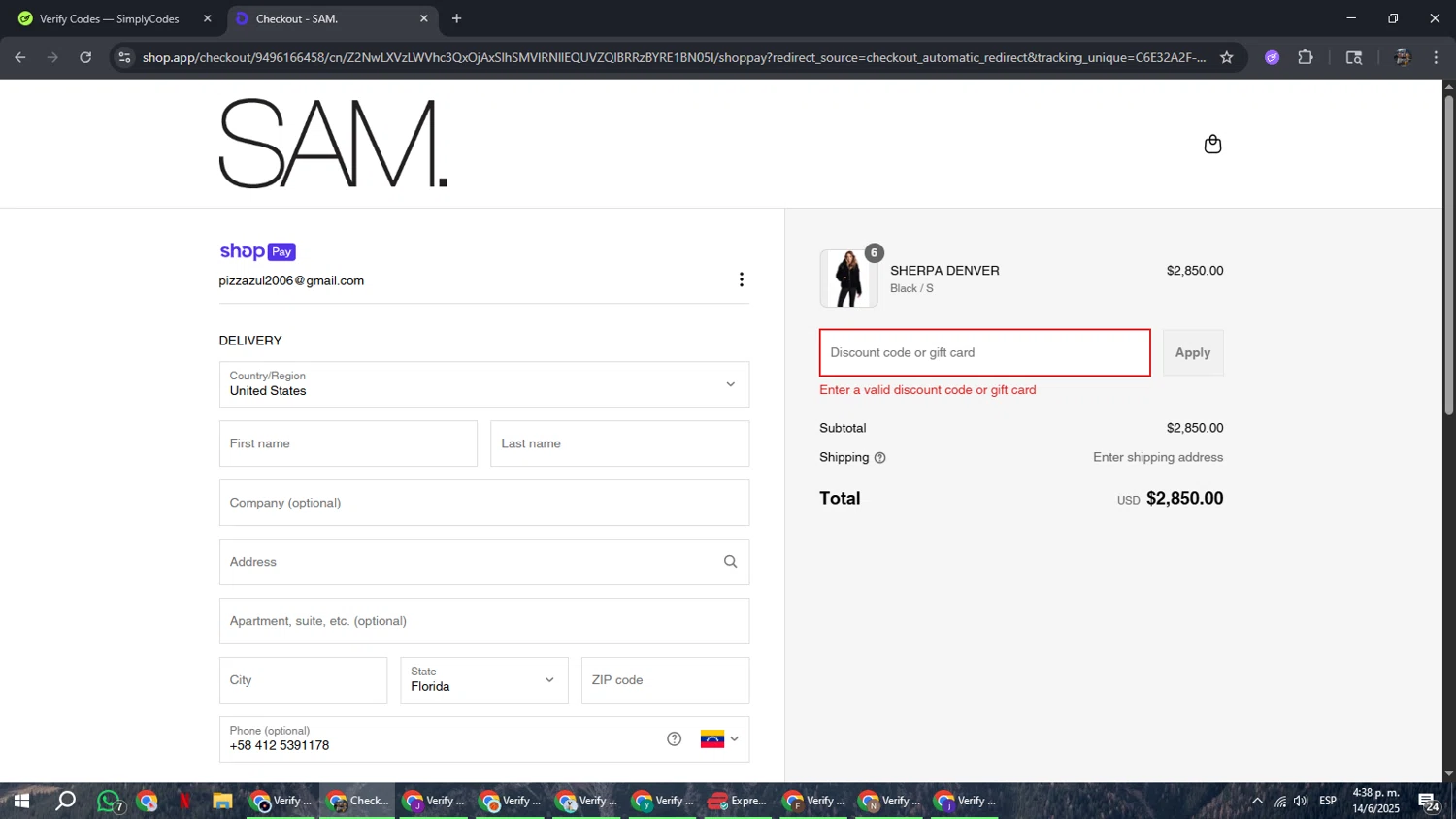Click the pizzazul2006@gmail.com email text

click(x=291, y=280)
